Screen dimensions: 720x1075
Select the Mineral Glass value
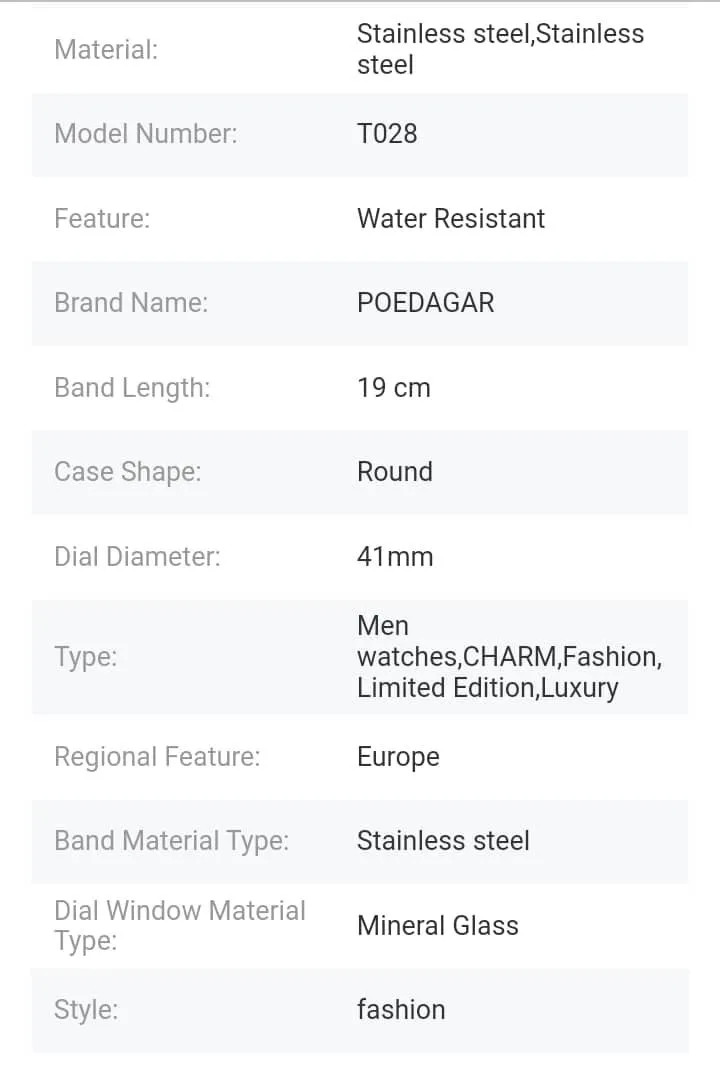(x=438, y=926)
